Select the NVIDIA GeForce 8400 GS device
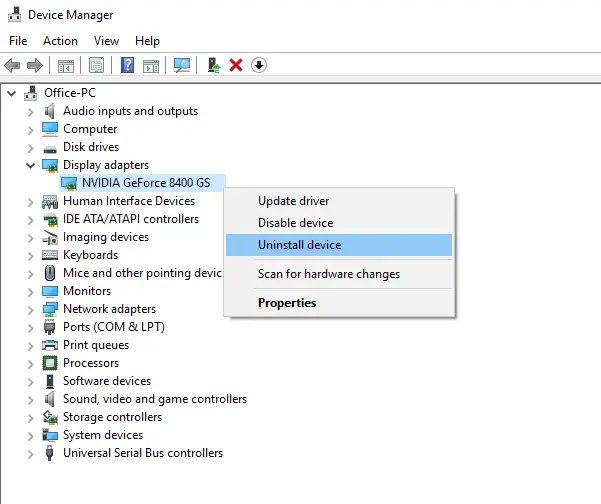 coord(146,183)
